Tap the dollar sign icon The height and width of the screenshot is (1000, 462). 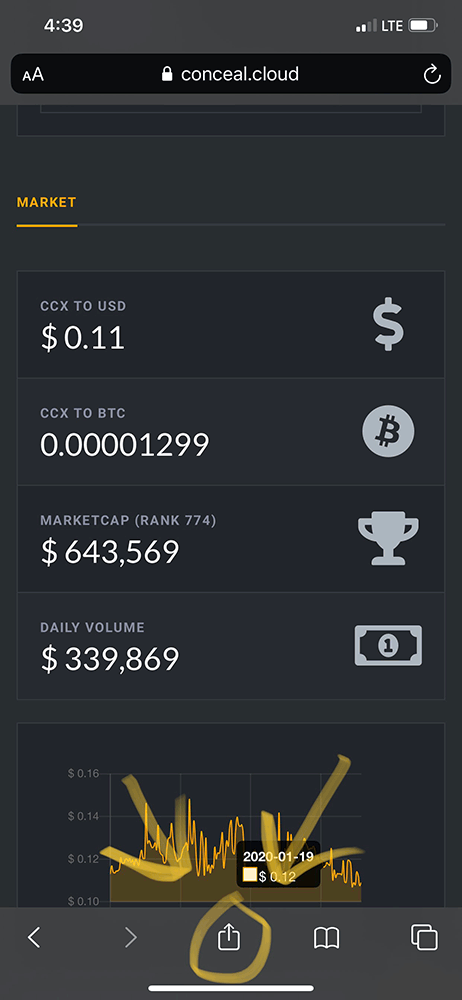388,325
